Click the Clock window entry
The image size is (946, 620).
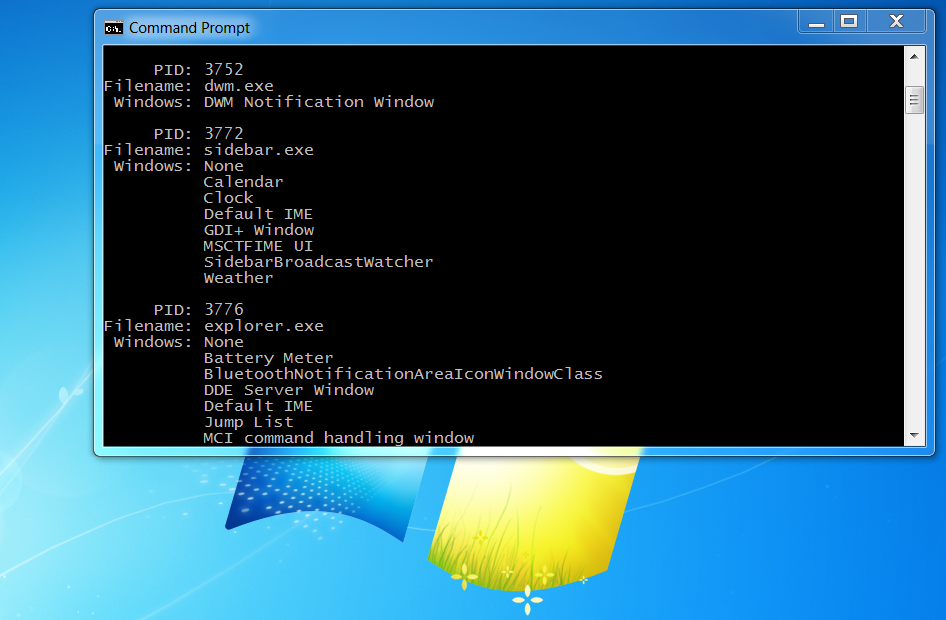coord(228,198)
